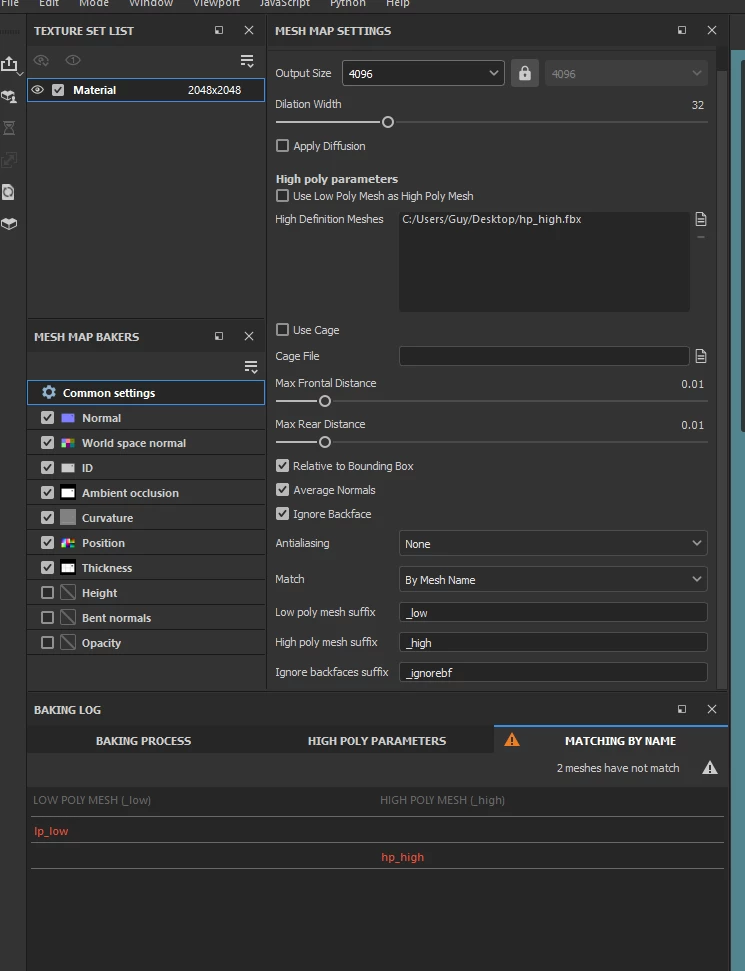Undock the Mesh Map Settings panel

coord(682,30)
